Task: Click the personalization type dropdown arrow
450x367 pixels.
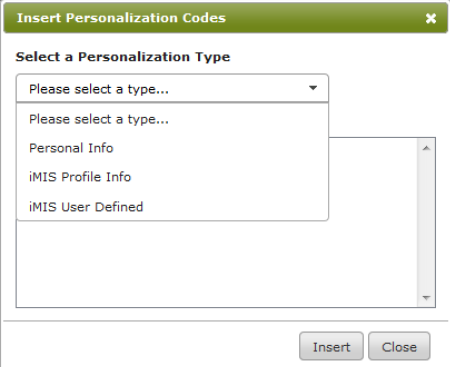Action: pyautogui.click(x=313, y=88)
